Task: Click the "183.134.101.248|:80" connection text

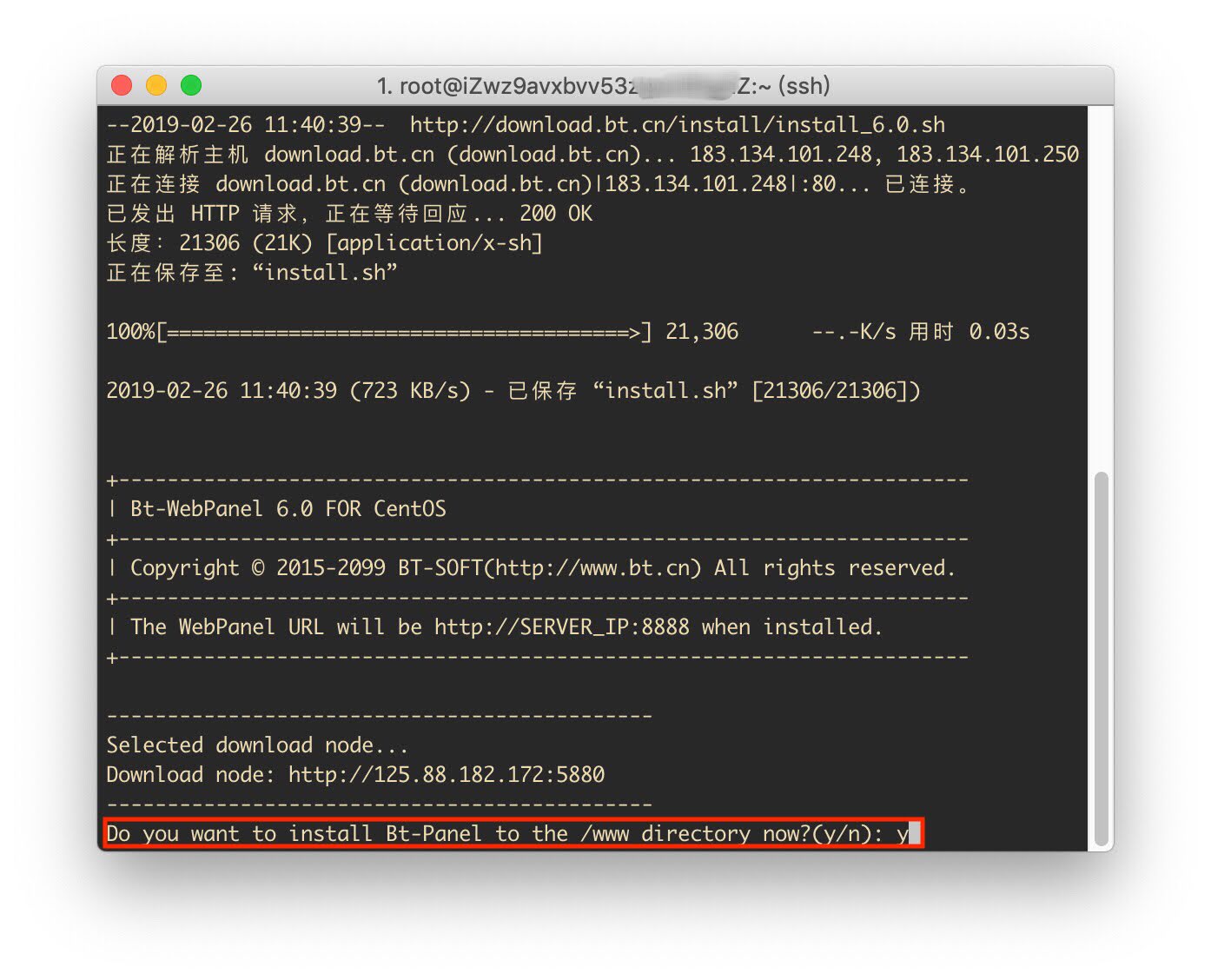Action: (x=720, y=184)
